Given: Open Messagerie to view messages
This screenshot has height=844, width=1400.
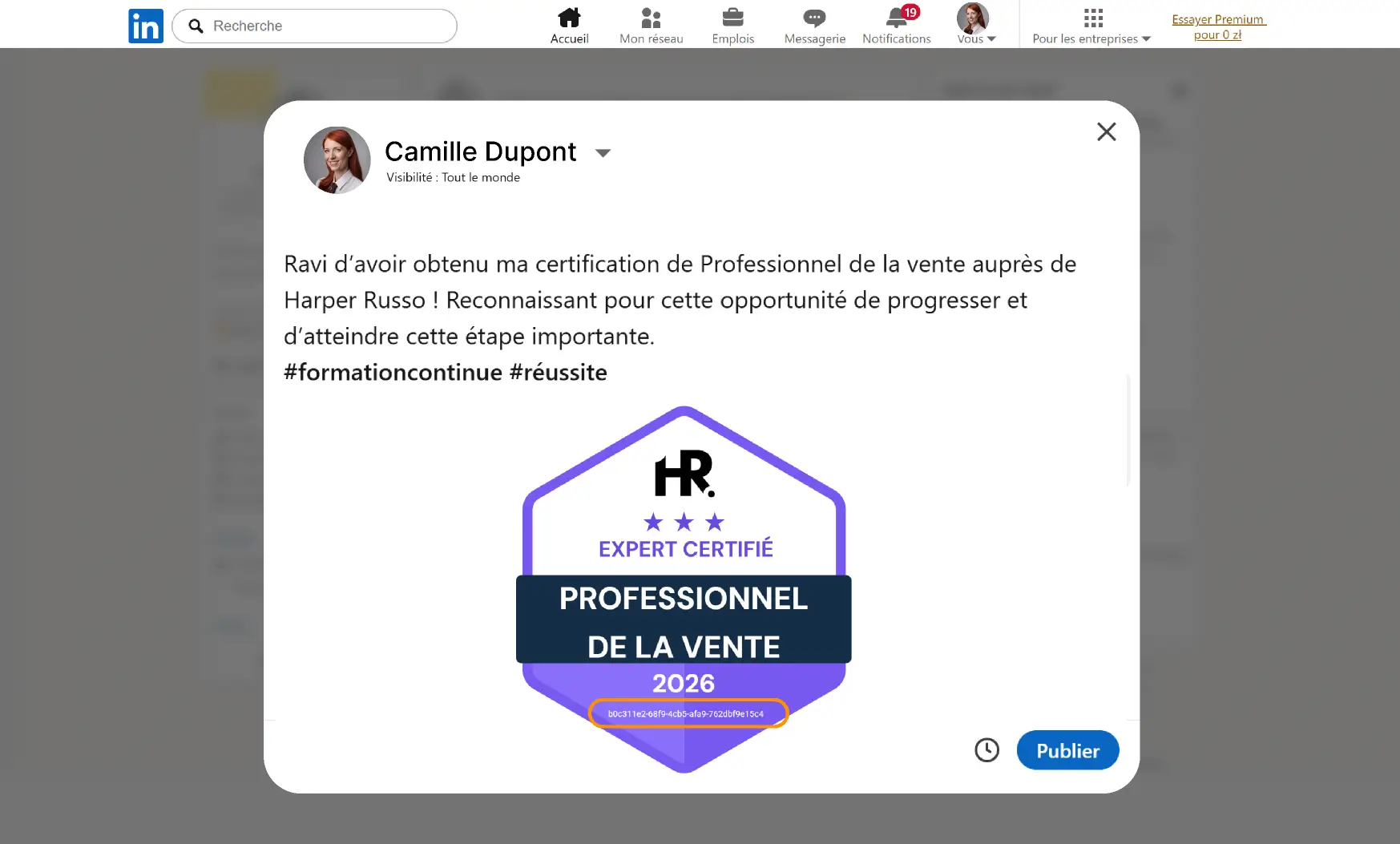Looking at the screenshot, I should [813, 18].
